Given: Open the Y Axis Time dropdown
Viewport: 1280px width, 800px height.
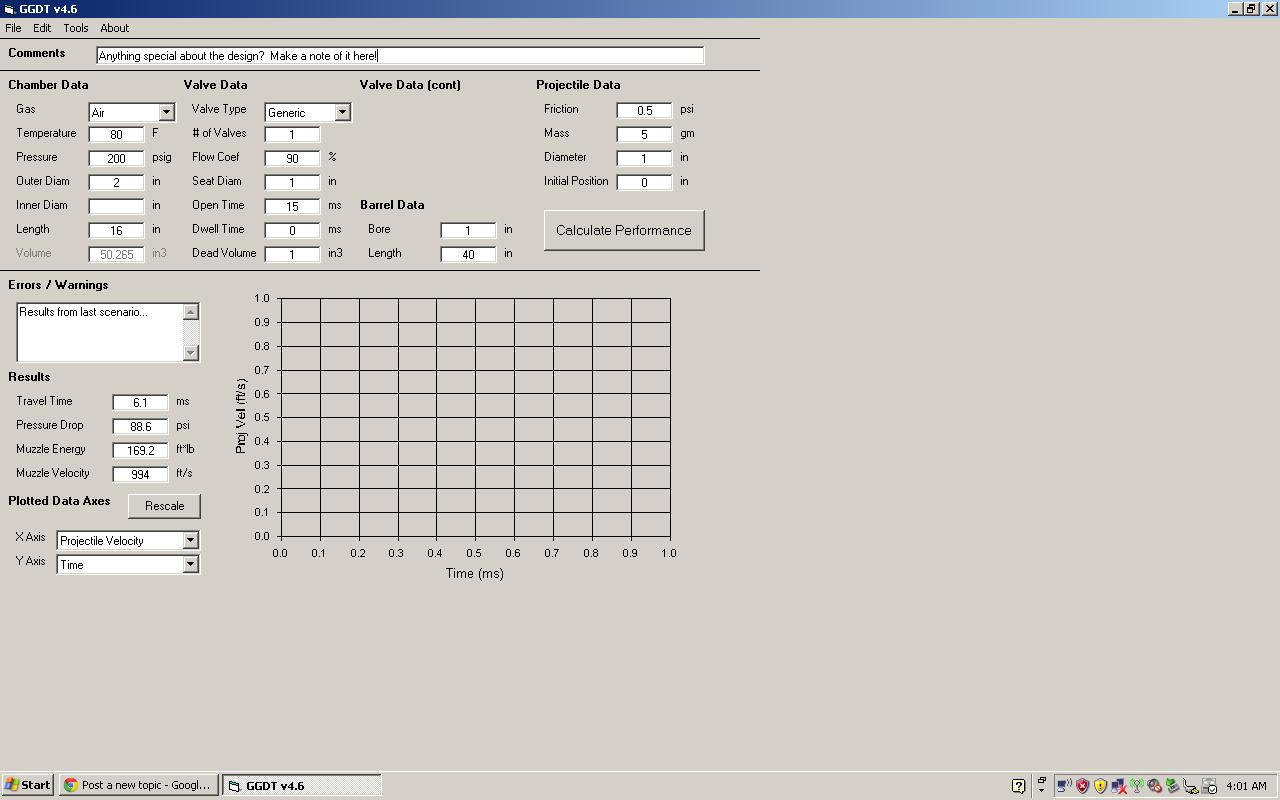Looking at the screenshot, I should [190, 565].
